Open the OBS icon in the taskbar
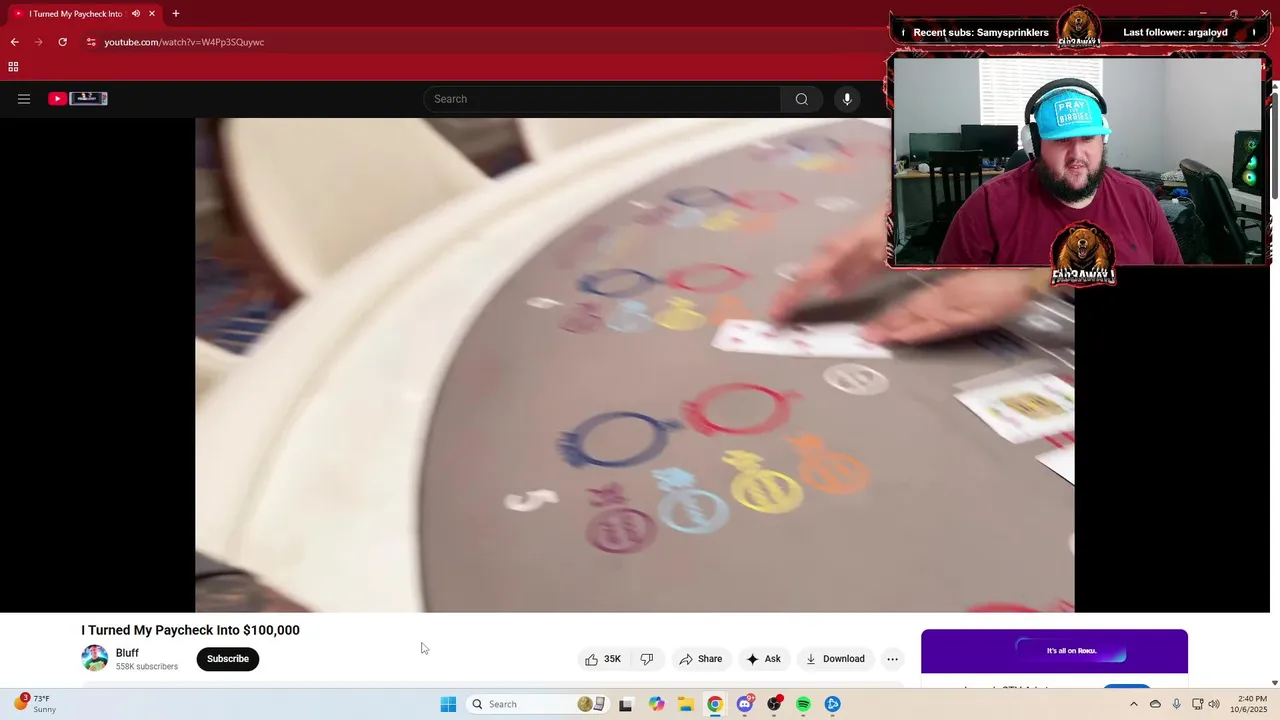Image resolution: width=1280 pixels, height=720 pixels. click(774, 704)
